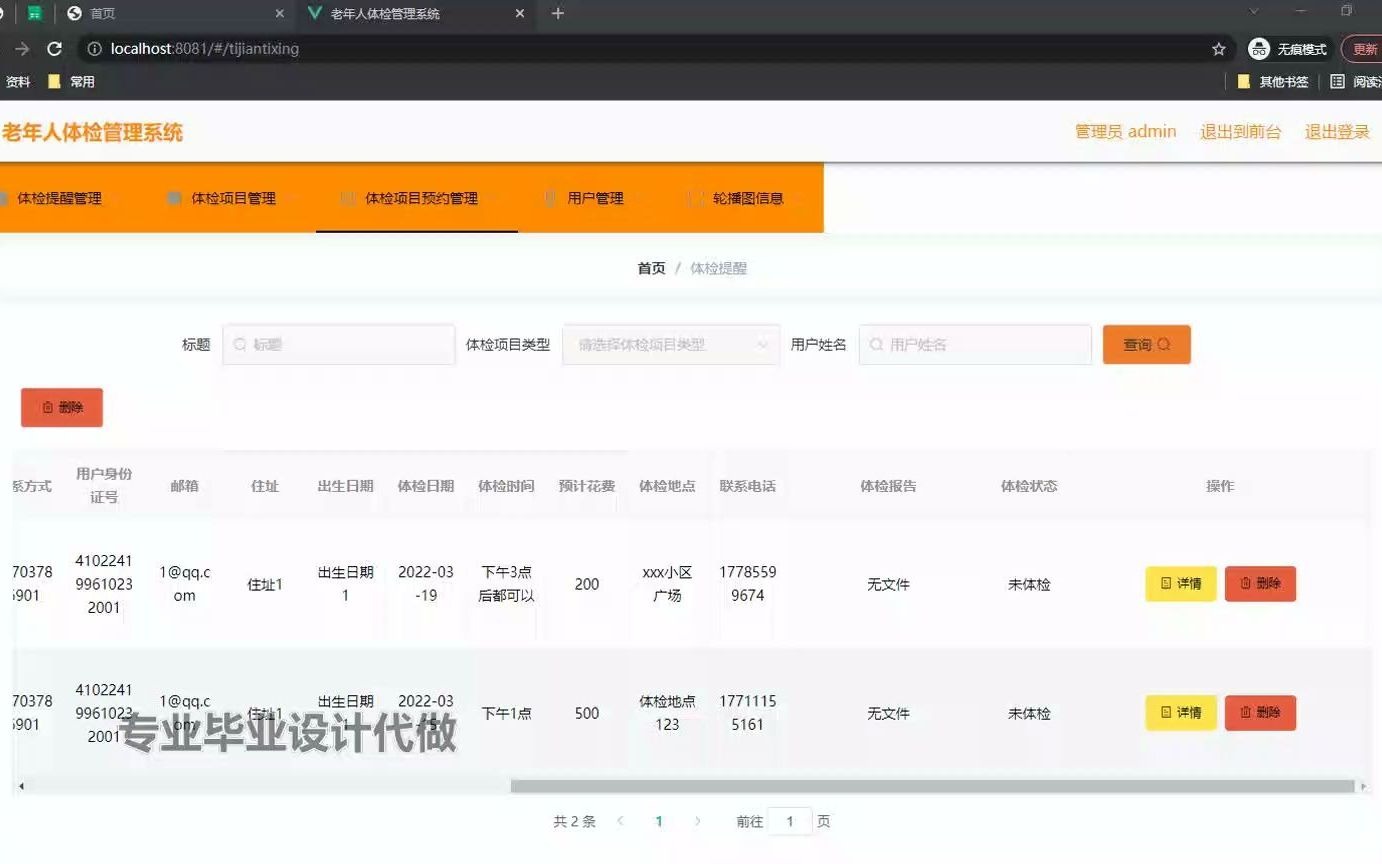Click the browser 更新 button
Image resolution: width=1382 pixels, height=864 pixels.
point(1363,49)
